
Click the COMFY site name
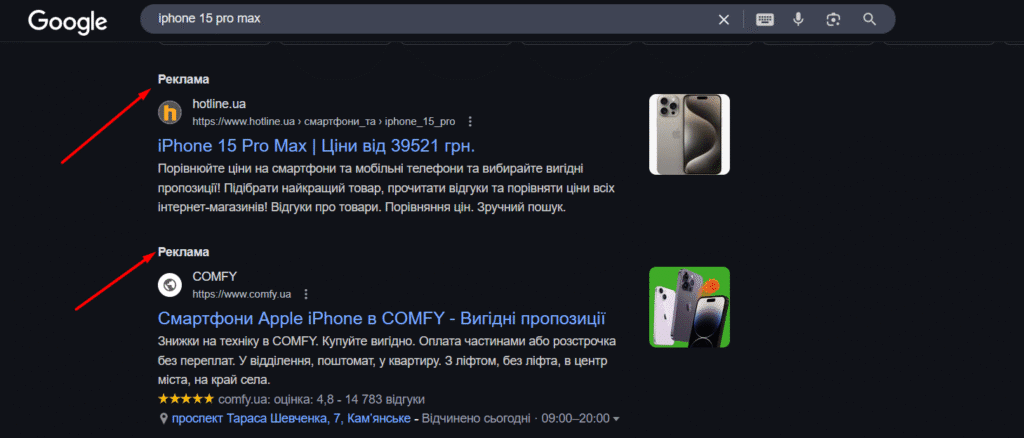(x=214, y=277)
